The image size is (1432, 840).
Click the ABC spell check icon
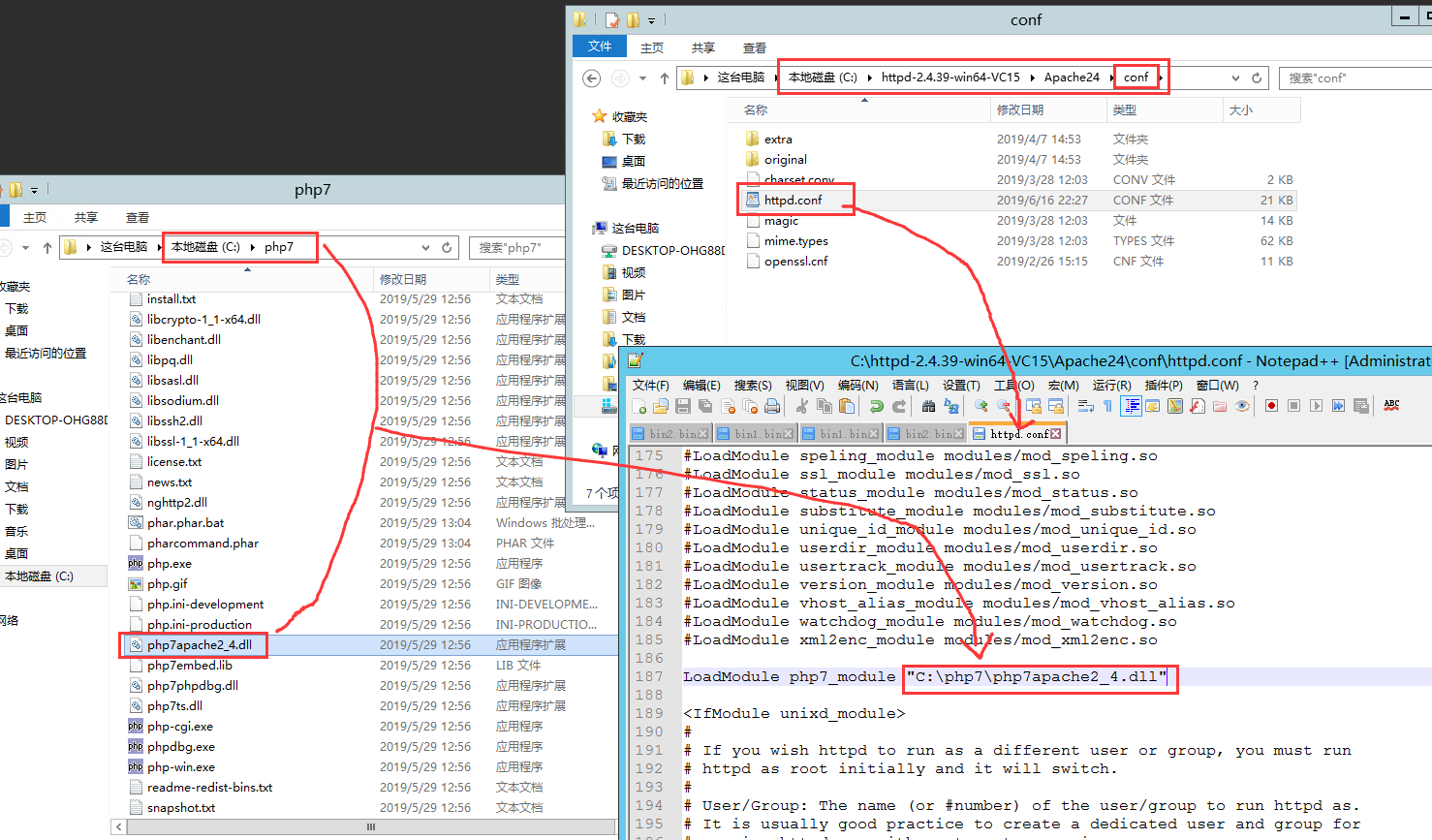click(x=1391, y=406)
